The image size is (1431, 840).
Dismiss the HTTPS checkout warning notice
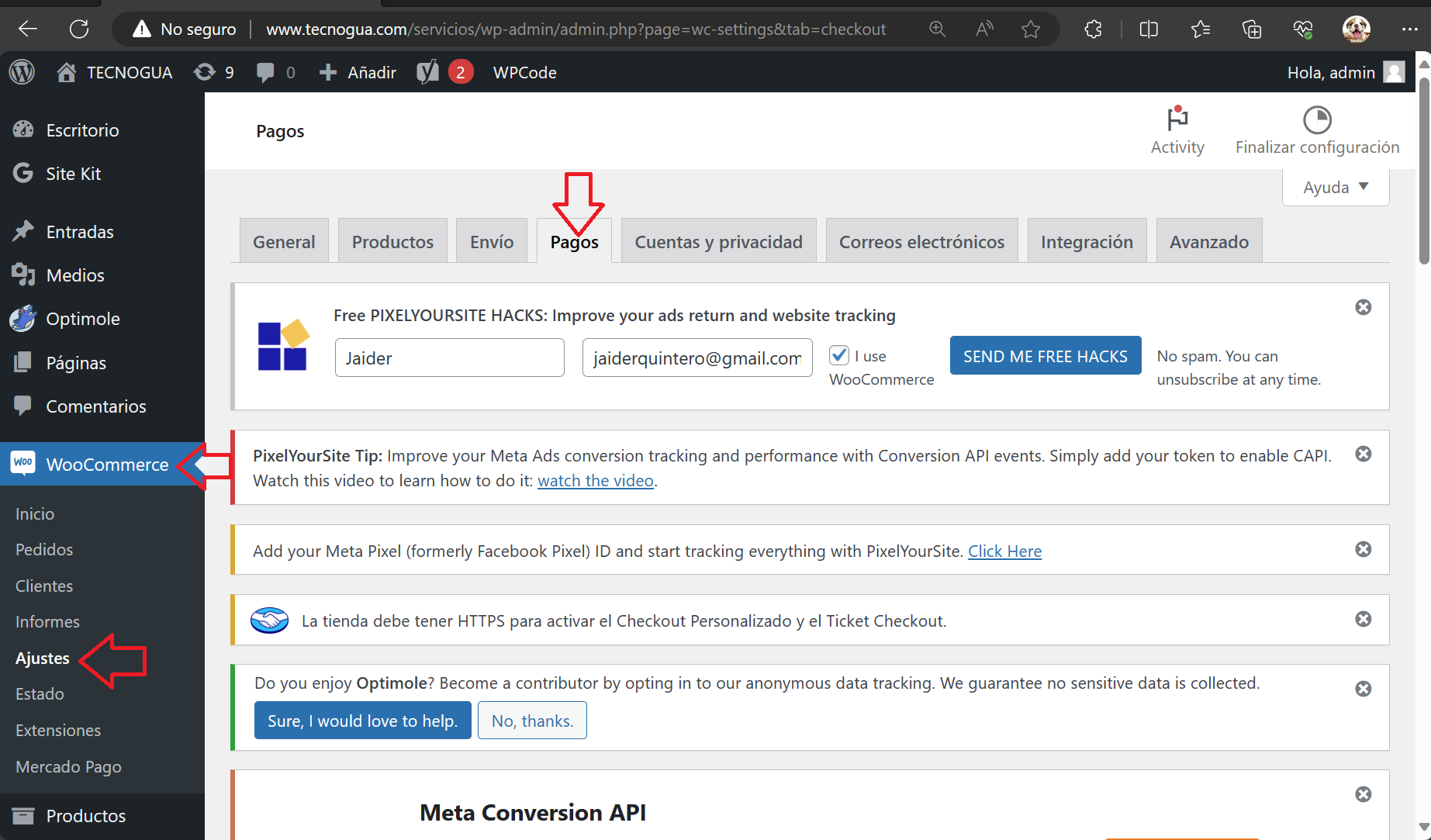point(1364,619)
